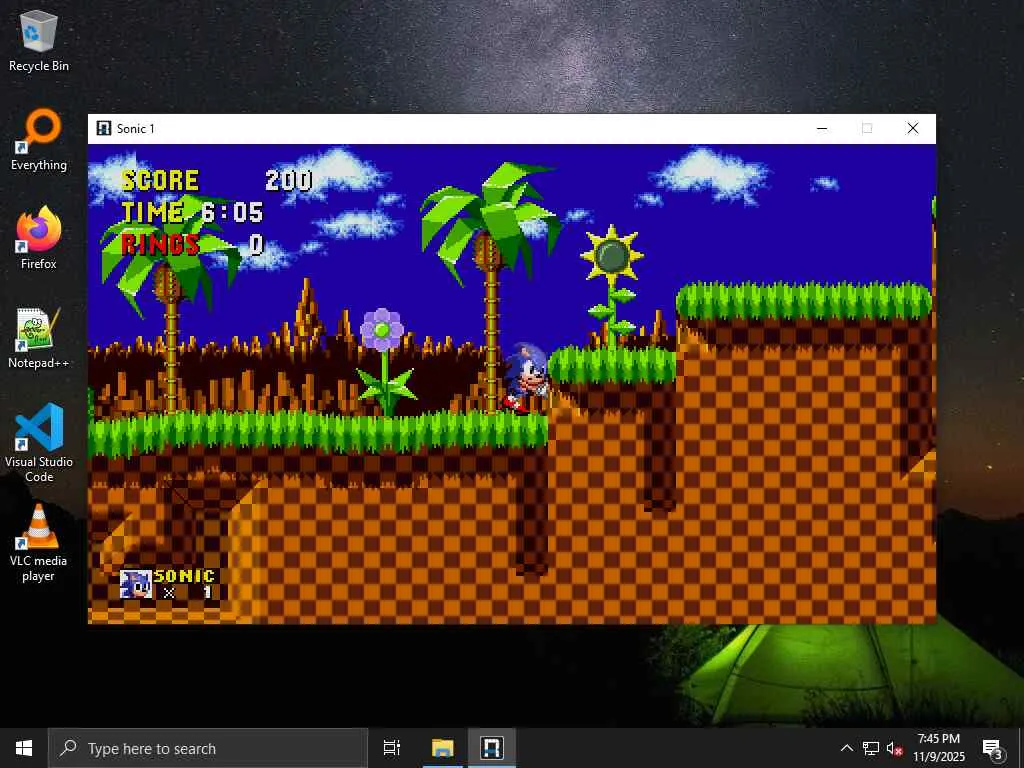This screenshot has height=768, width=1024.
Task: Close the Sonic 1 window
Action: coord(913,129)
